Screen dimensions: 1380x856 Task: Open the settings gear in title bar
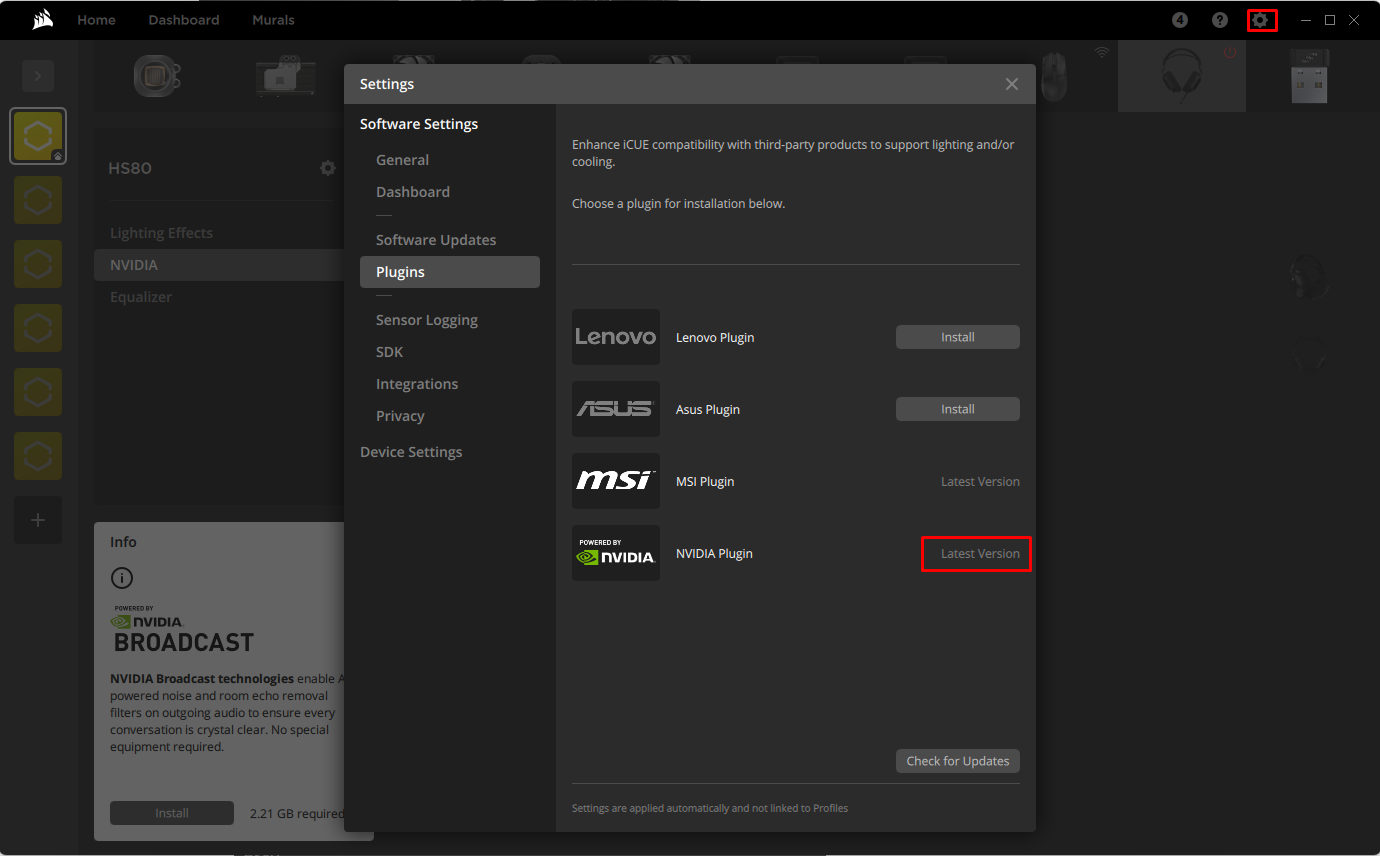(x=1260, y=20)
